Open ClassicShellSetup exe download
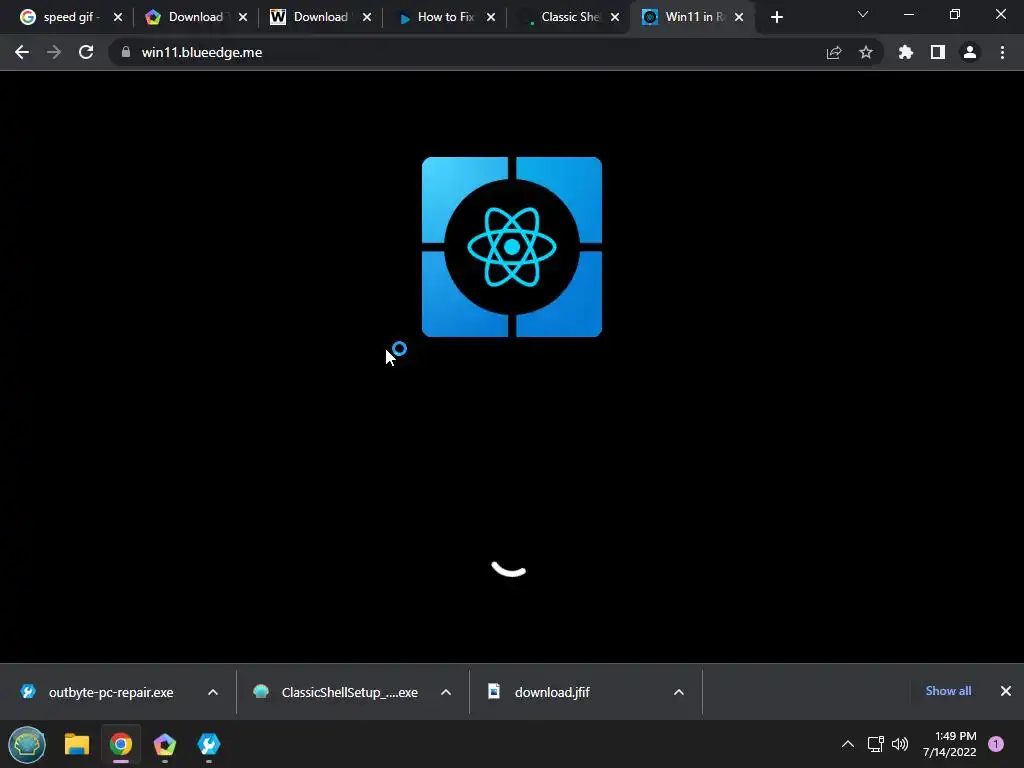 click(336, 692)
